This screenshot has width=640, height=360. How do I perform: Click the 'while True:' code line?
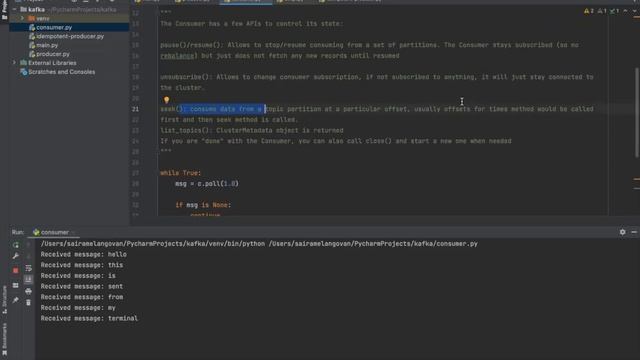click(x=180, y=173)
